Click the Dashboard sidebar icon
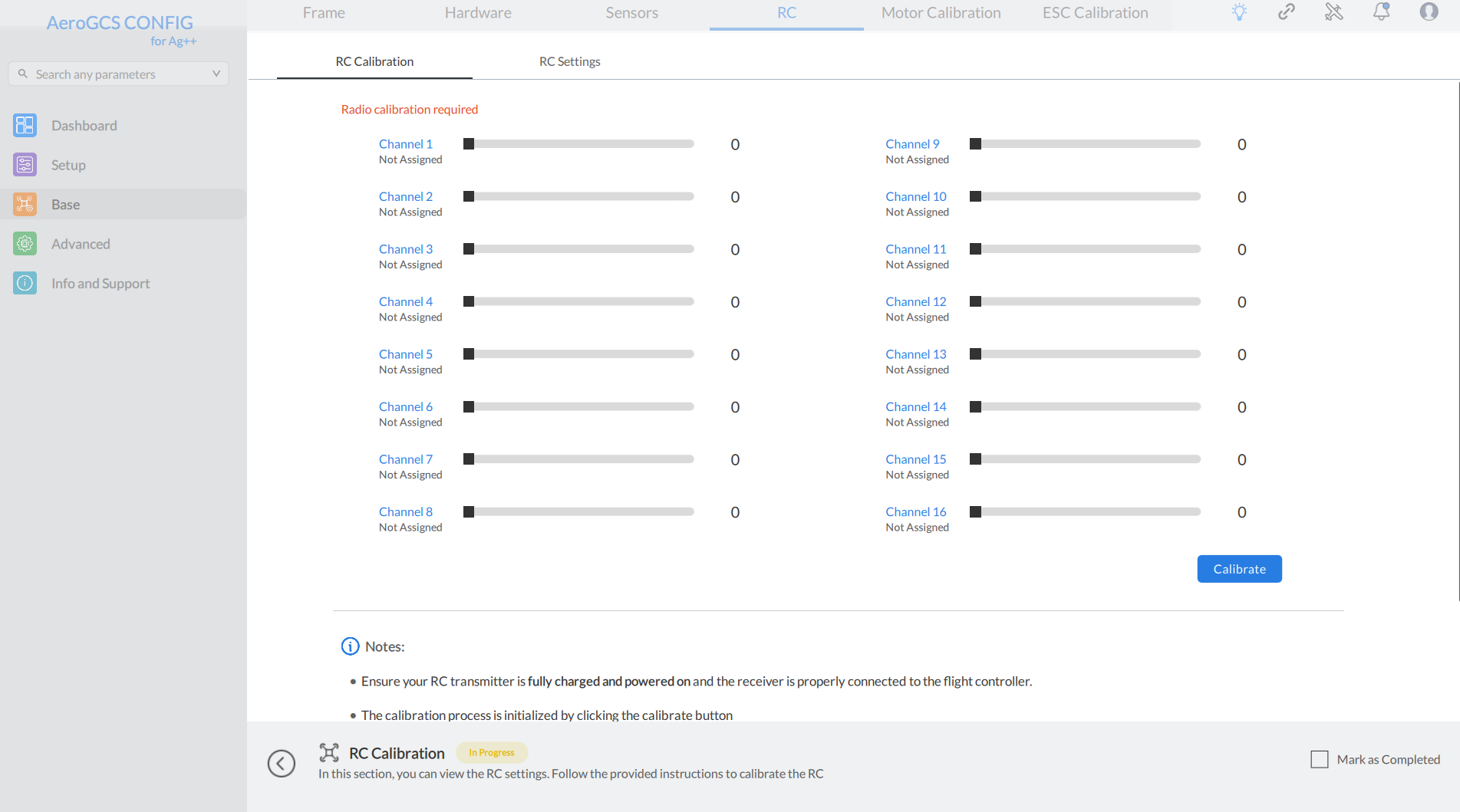Image resolution: width=1460 pixels, height=812 pixels. [25, 125]
